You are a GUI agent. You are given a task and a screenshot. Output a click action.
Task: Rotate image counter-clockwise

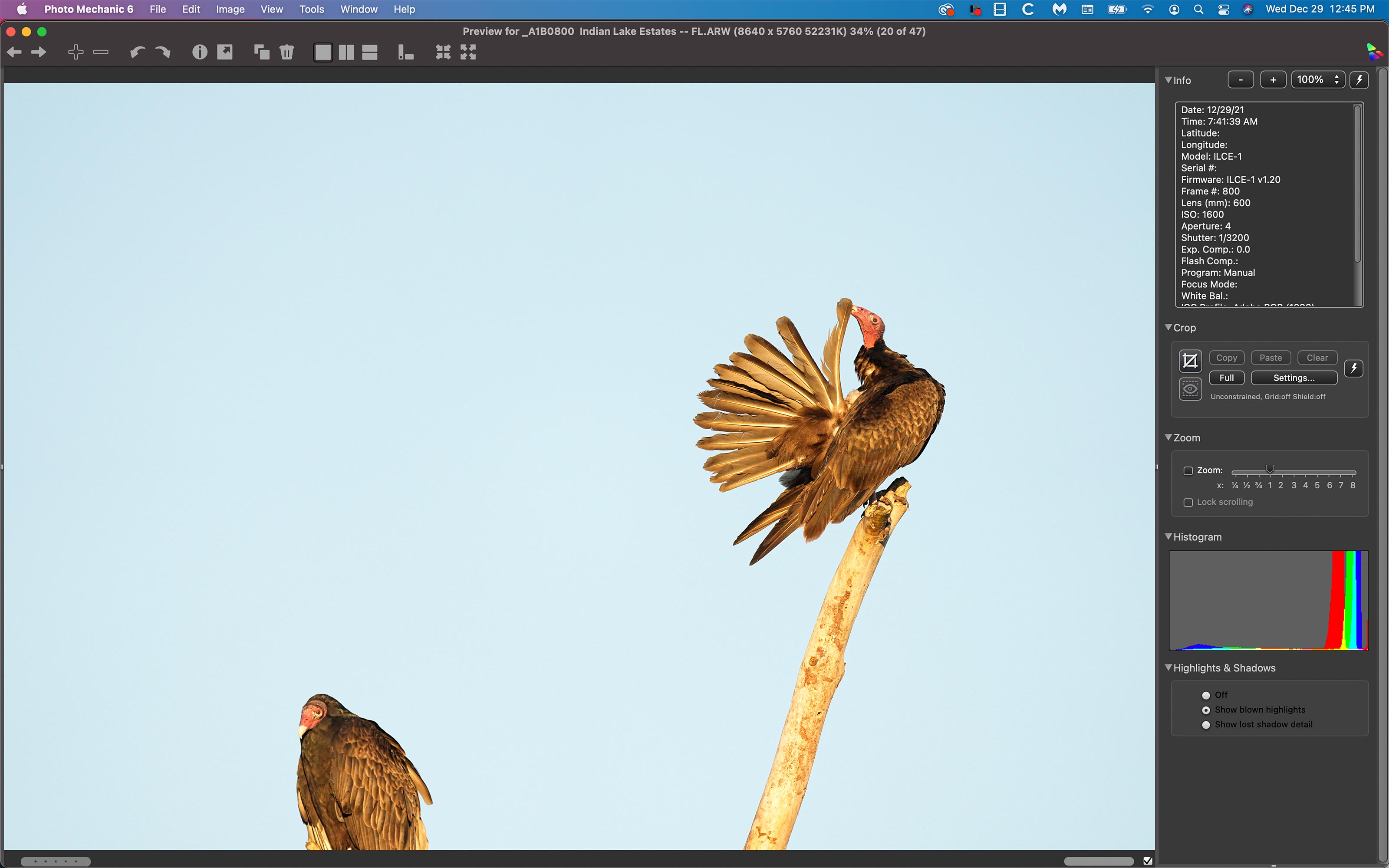click(x=137, y=52)
